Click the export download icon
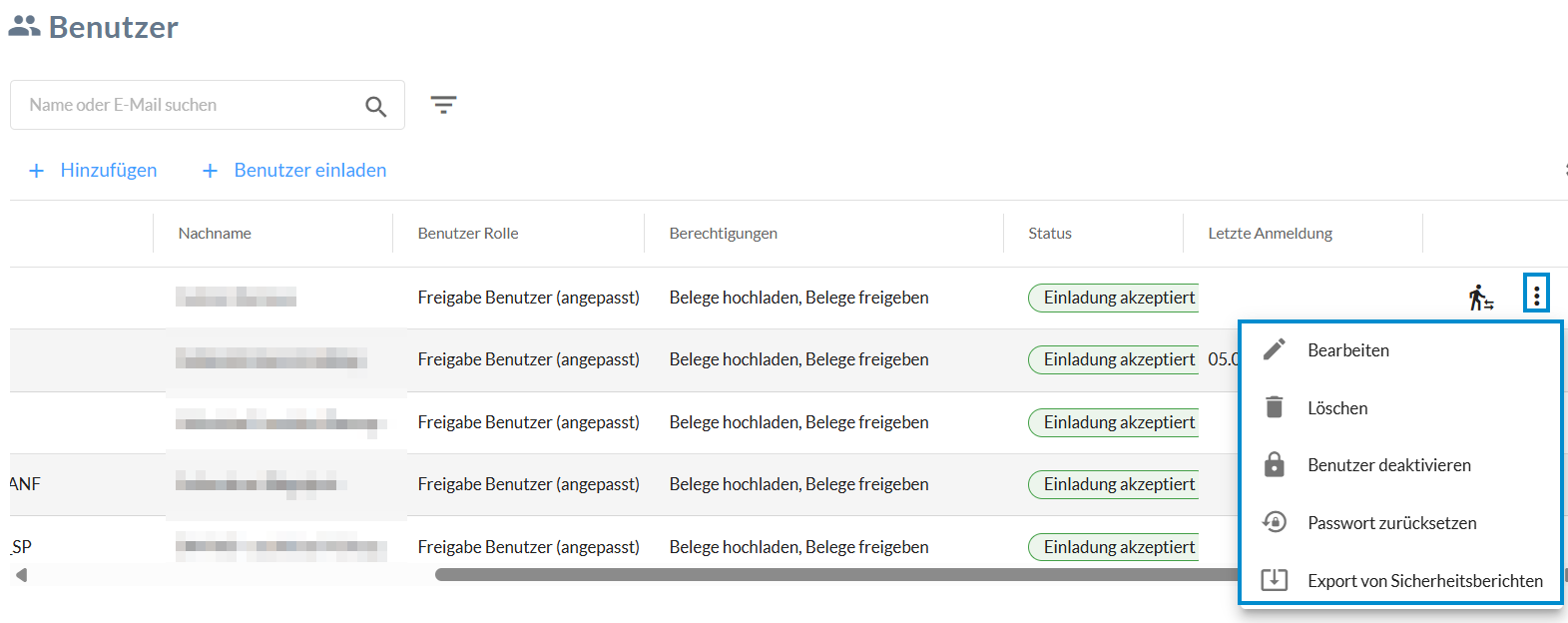This screenshot has width=1568, height=623. point(1275,580)
